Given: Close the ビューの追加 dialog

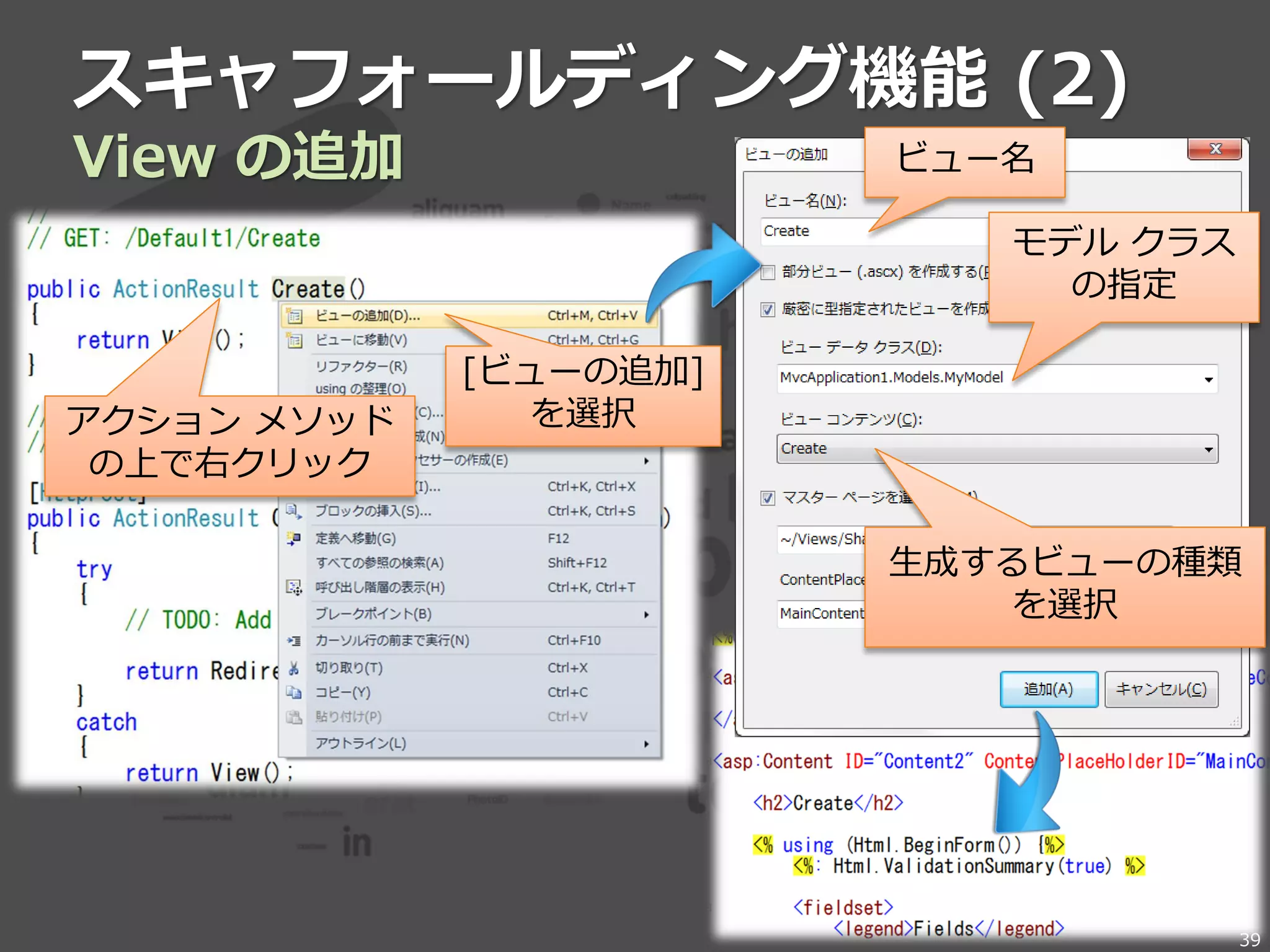Looking at the screenshot, I should [1215, 149].
